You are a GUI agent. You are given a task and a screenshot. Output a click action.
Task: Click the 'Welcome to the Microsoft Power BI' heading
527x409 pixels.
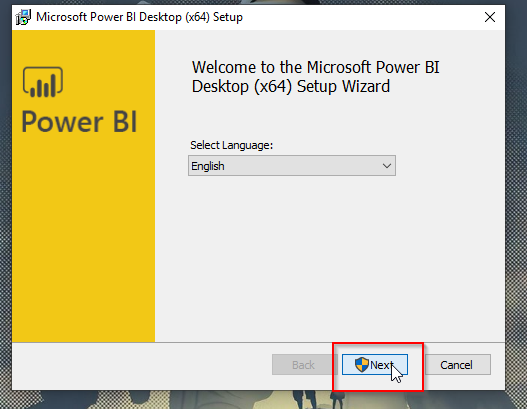click(x=316, y=77)
